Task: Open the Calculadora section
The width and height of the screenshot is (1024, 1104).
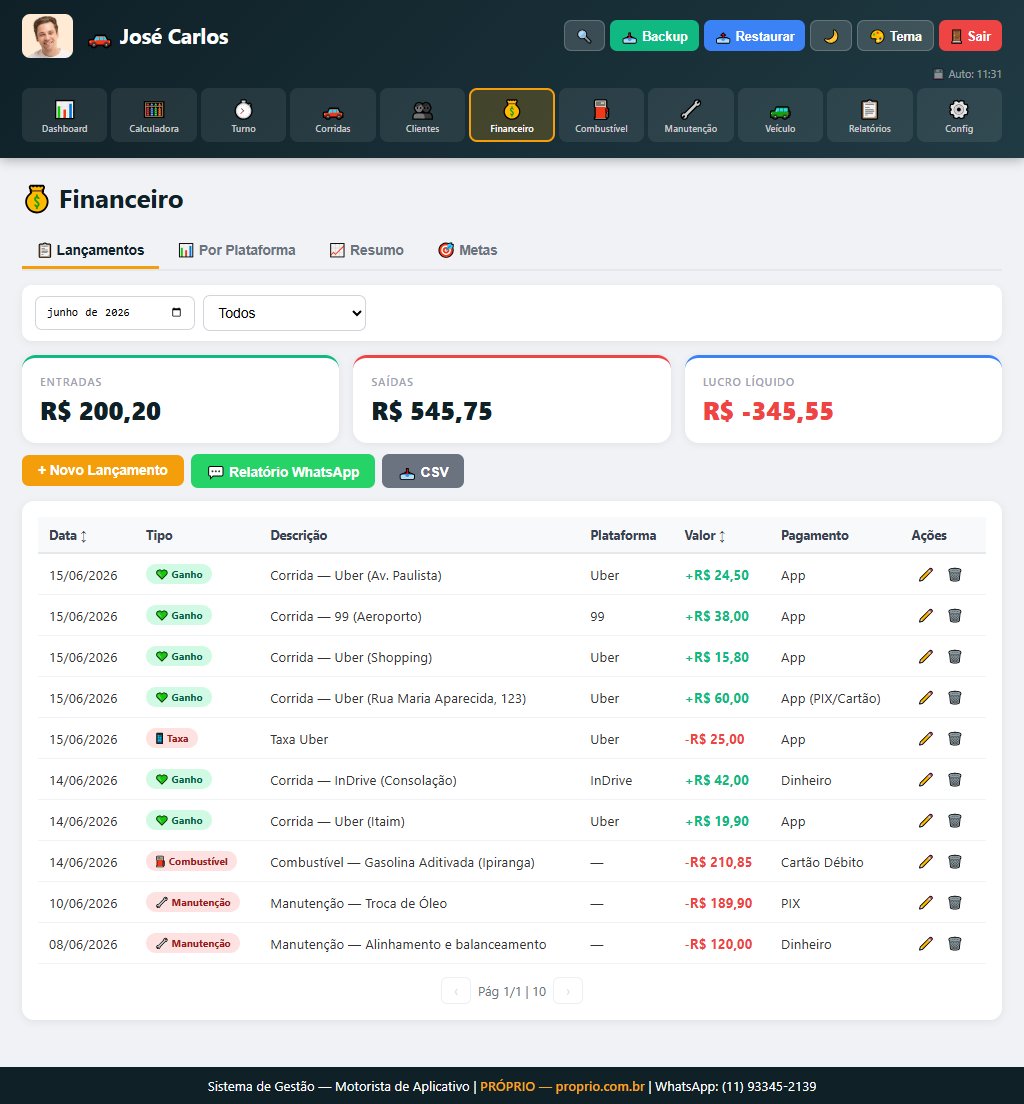Action: point(154,115)
